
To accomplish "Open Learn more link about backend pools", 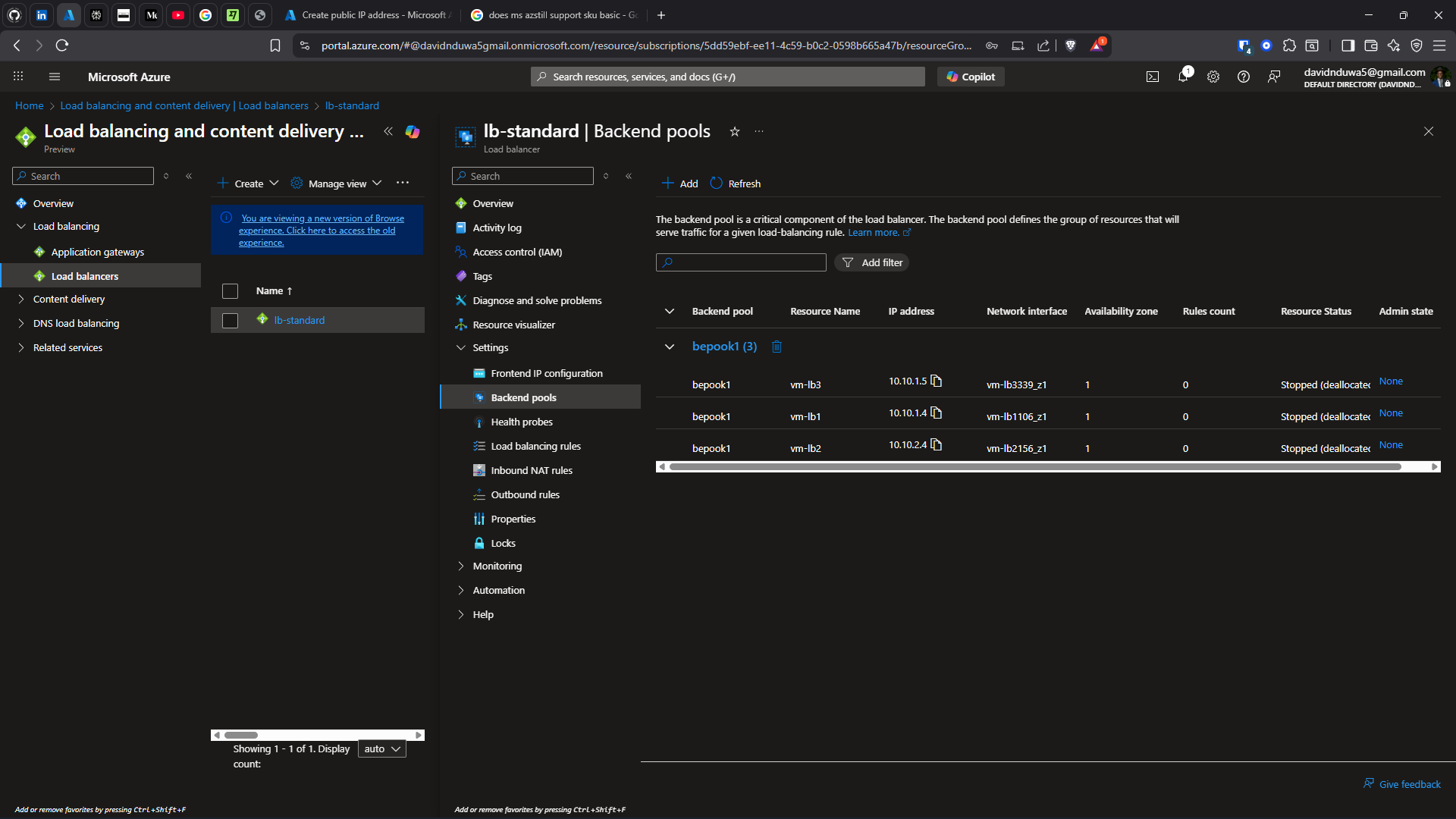I will pos(879,233).
